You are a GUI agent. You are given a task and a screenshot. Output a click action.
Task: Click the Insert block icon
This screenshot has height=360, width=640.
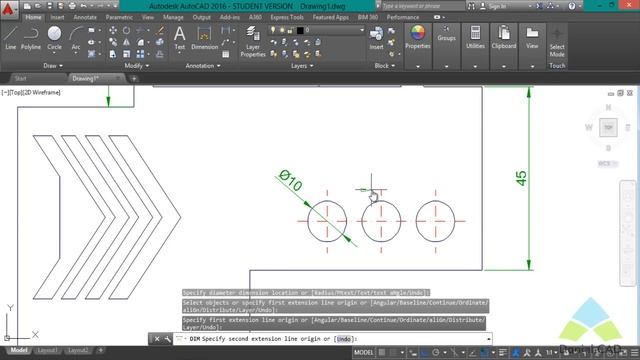click(x=376, y=38)
